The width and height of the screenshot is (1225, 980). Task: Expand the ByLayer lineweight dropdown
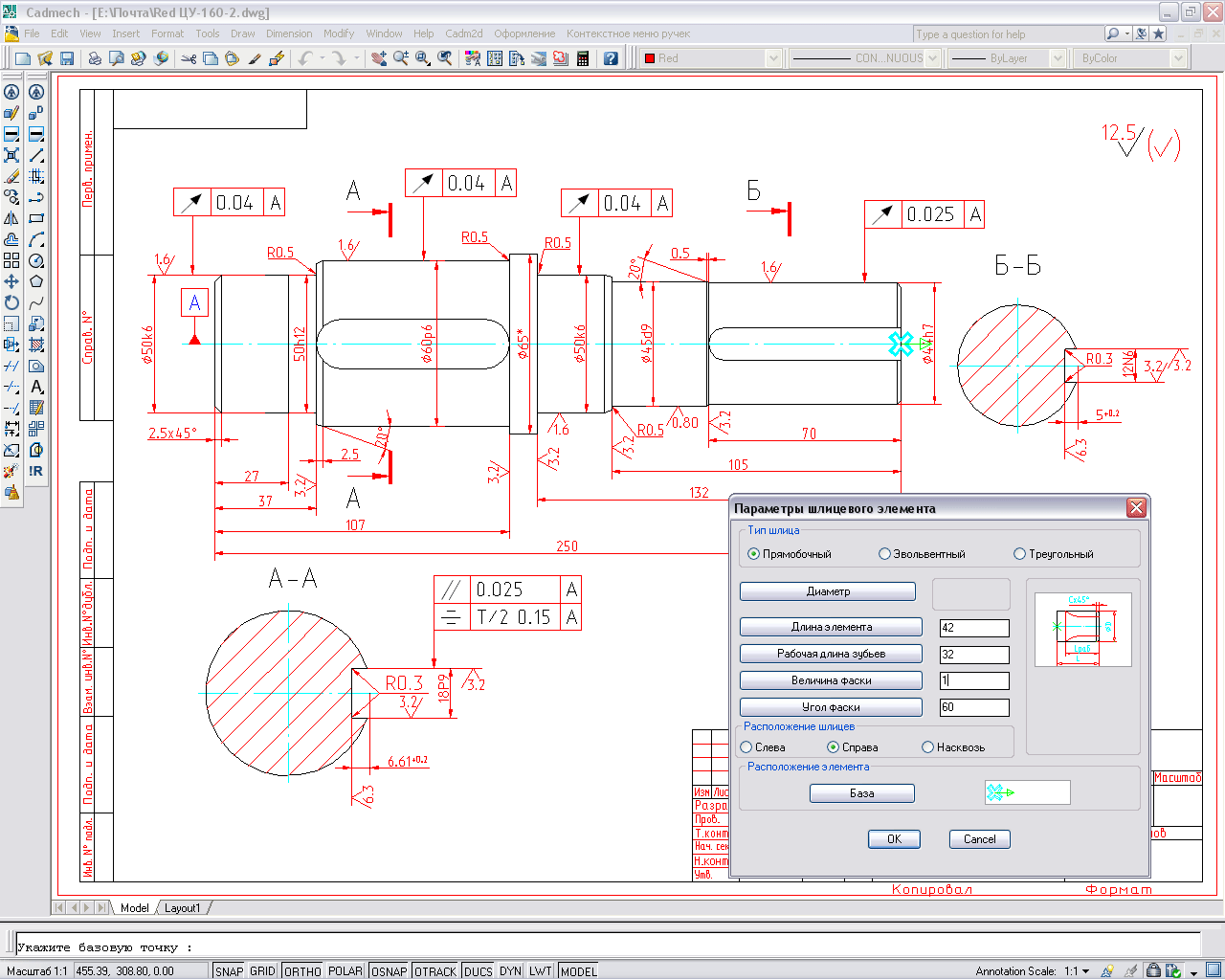point(1057,58)
